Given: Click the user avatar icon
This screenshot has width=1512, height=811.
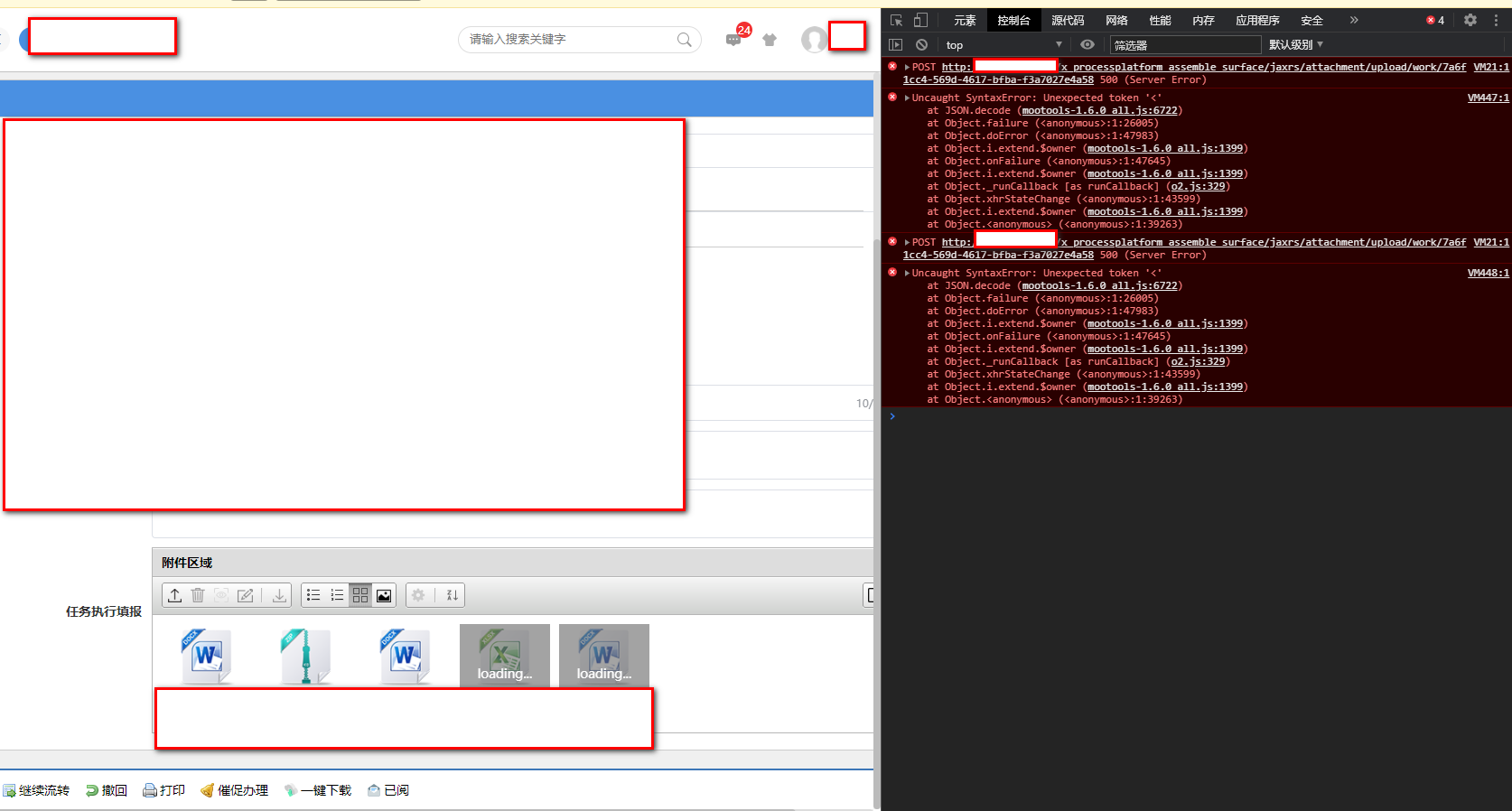Looking at the screenshot, I should (815, 40).
